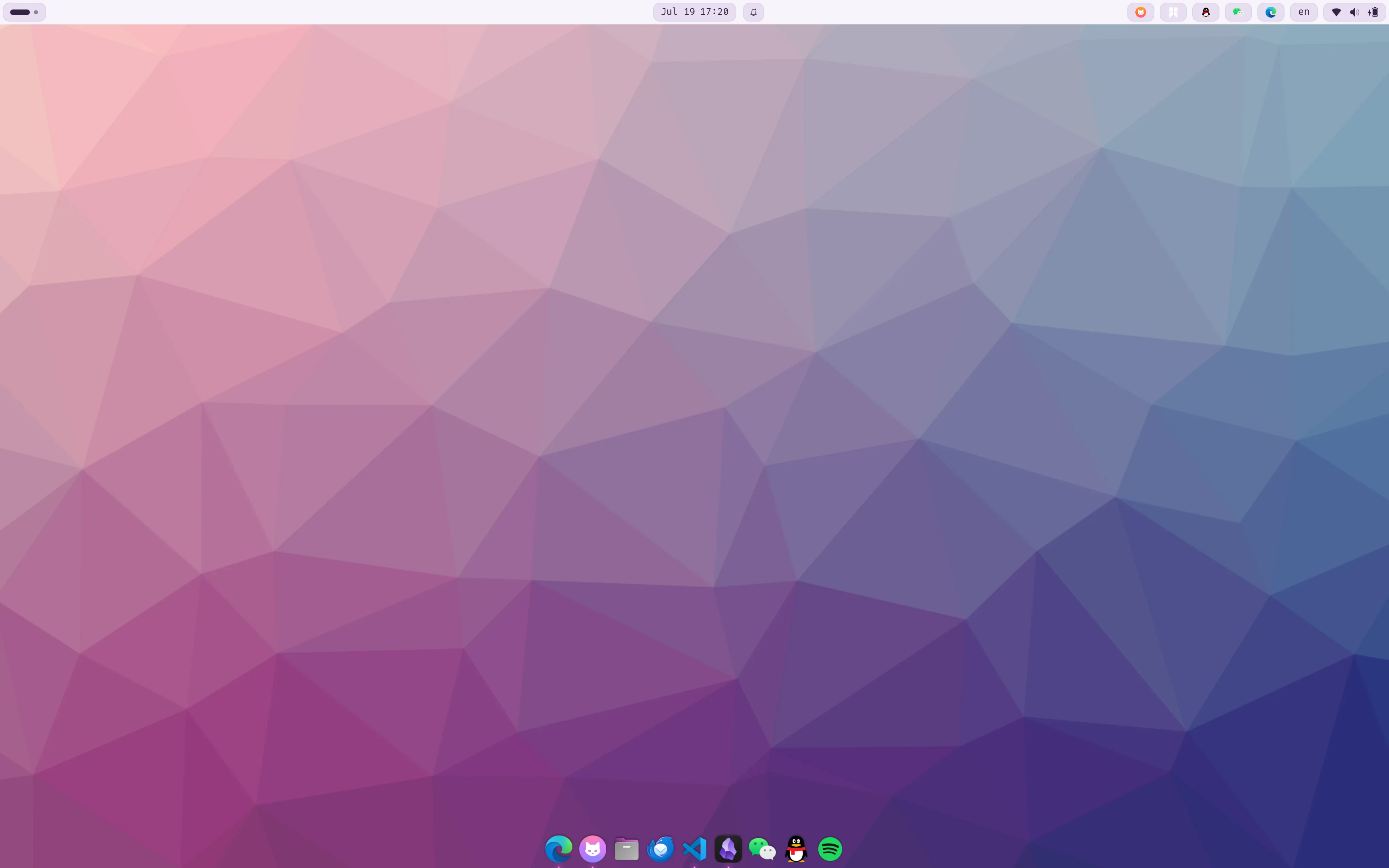Click the volume speaker indicator
This screenshot has width=1389, height=868.
(1354, 12)
